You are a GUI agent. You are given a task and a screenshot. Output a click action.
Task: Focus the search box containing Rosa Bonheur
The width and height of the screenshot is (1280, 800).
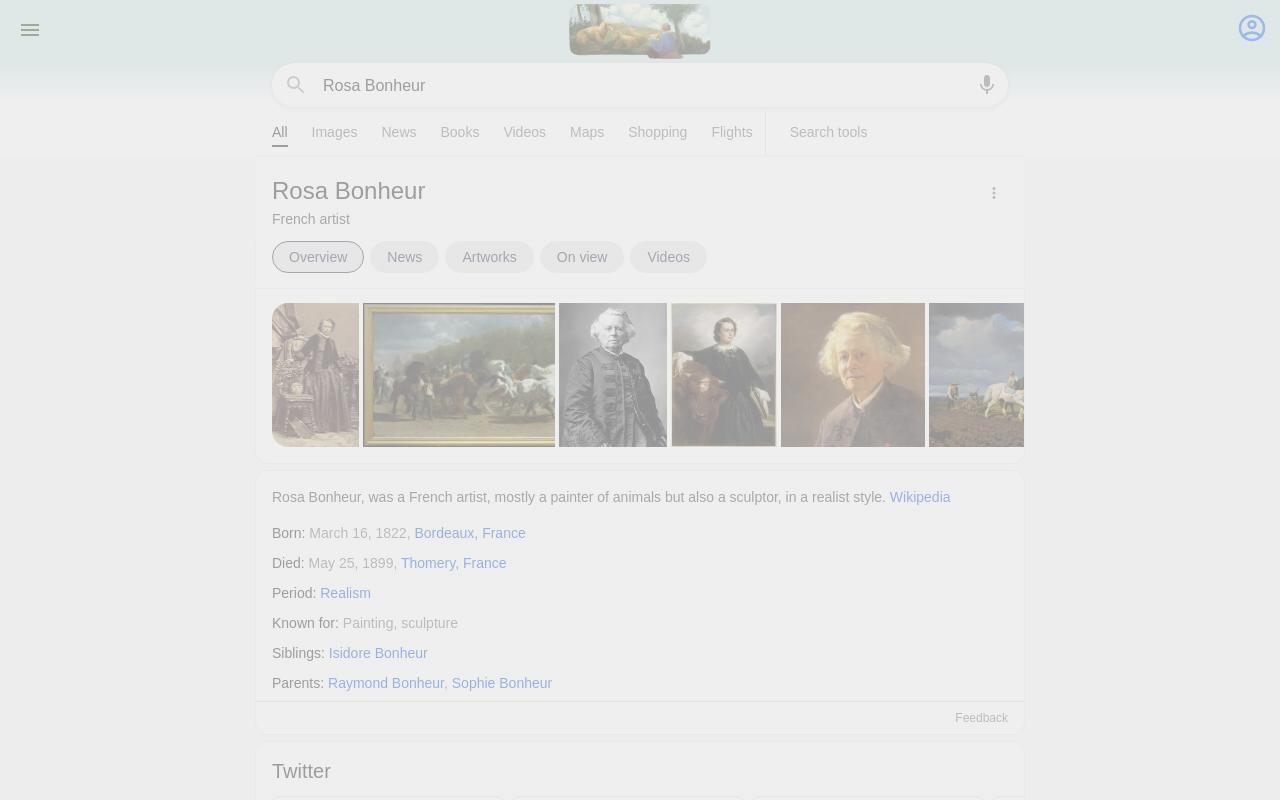coord(640,85)
